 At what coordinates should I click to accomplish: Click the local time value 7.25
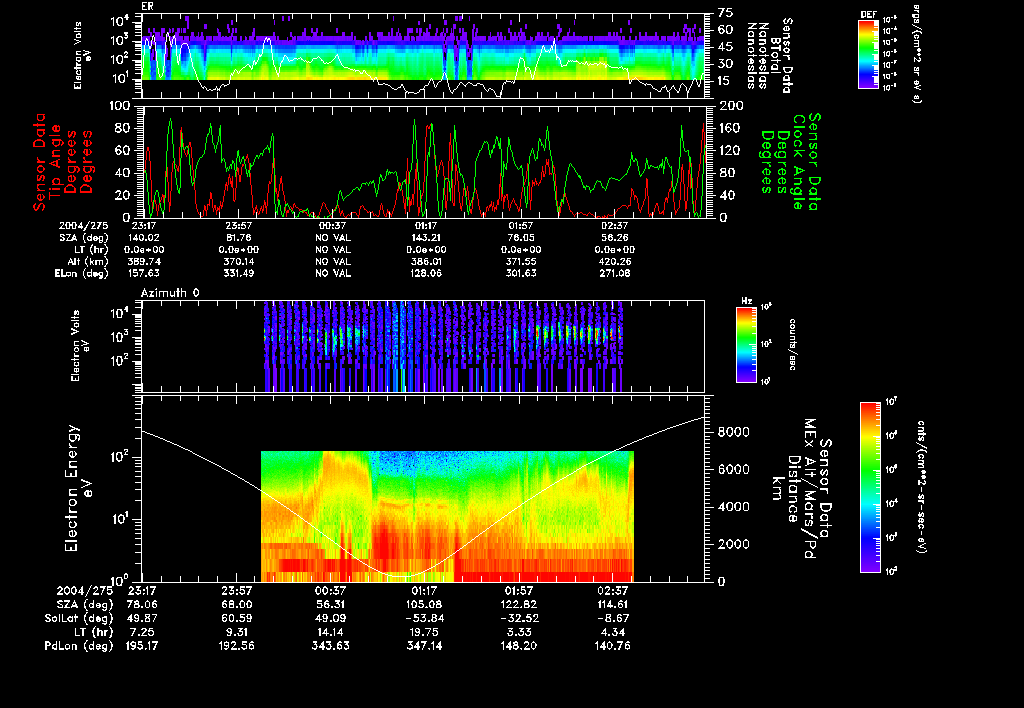click(142, 632)
